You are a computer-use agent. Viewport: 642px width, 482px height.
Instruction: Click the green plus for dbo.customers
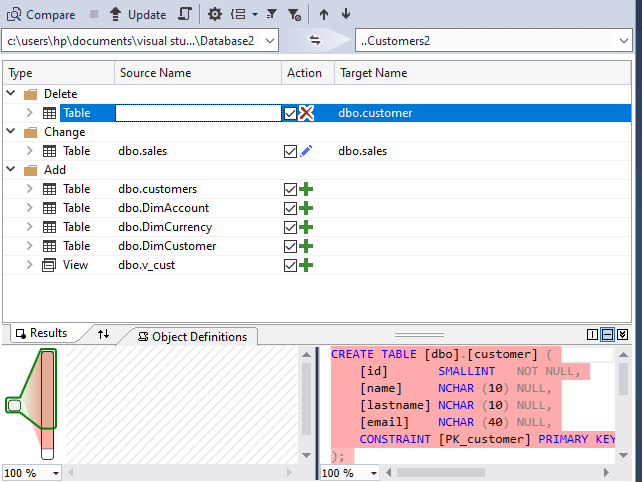tap(306, 189)
